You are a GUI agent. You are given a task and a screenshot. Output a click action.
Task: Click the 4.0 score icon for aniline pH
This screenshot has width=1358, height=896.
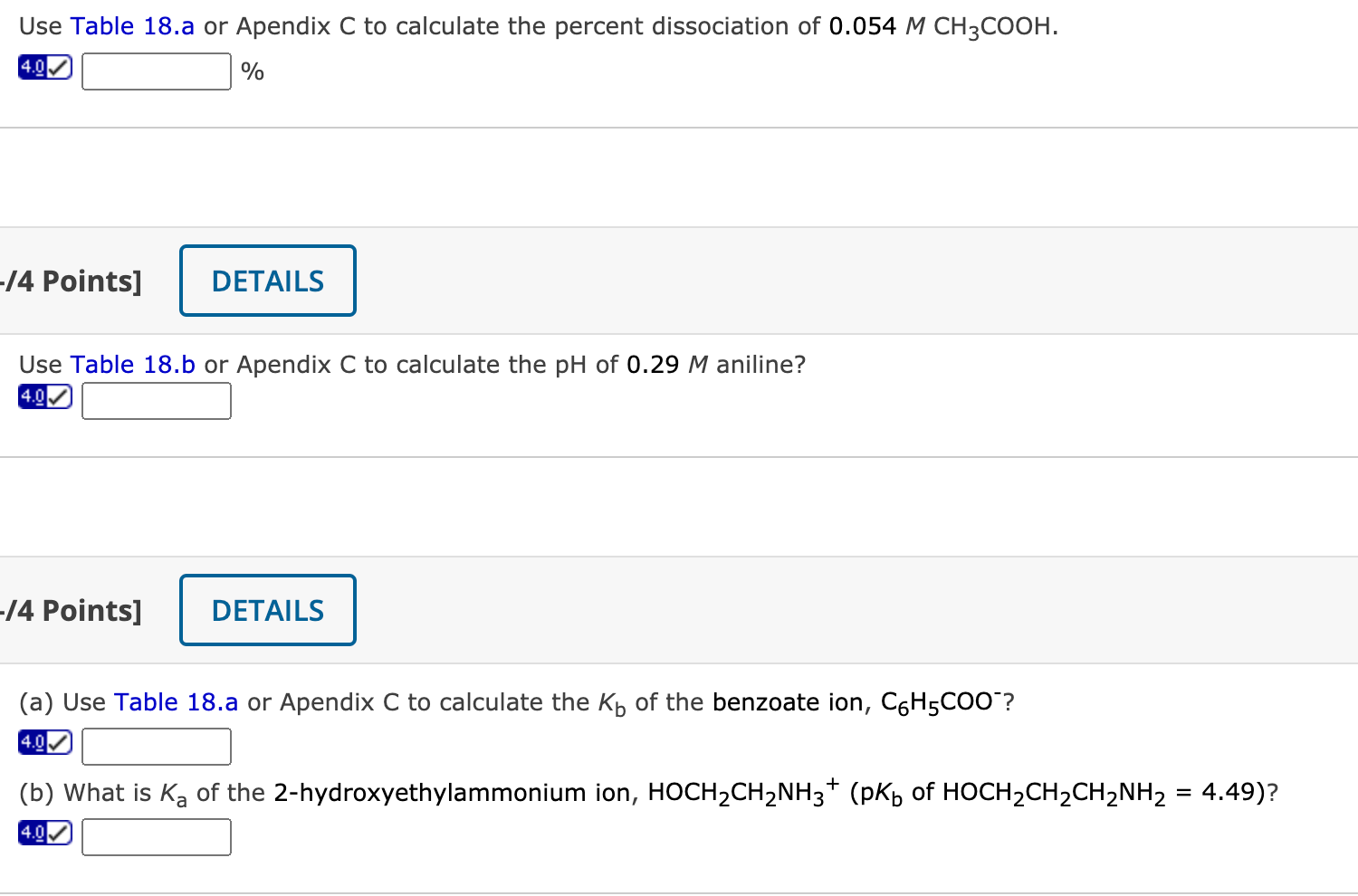pos(45,397)
